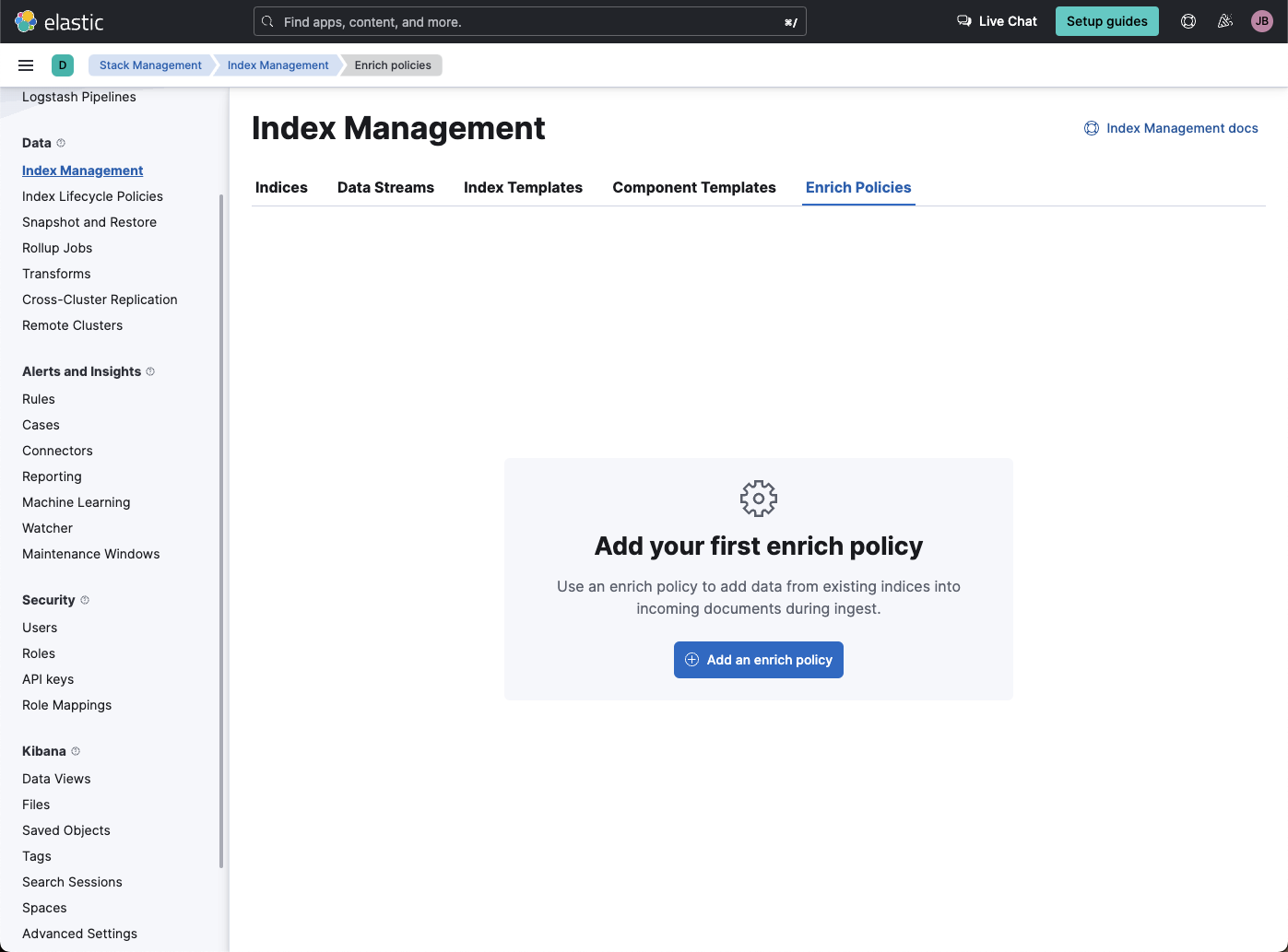Click the Add an enrich policy button

point(758,660)
